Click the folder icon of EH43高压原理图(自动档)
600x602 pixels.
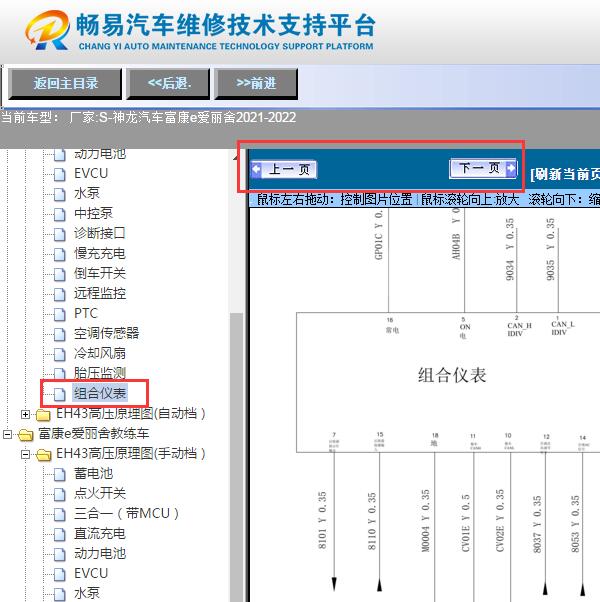pos(43,415)
